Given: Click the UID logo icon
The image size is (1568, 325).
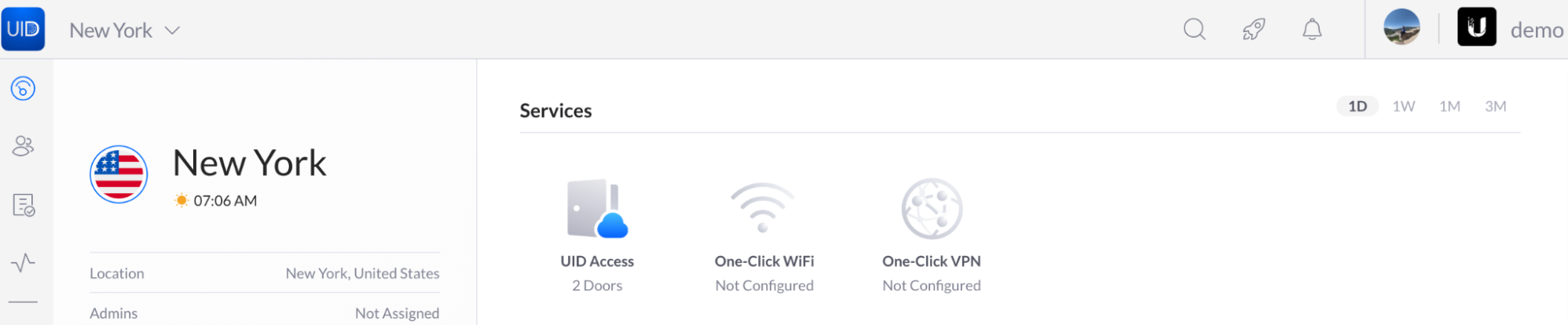Looking at the screenshot, I should click(x=23, y=29).
